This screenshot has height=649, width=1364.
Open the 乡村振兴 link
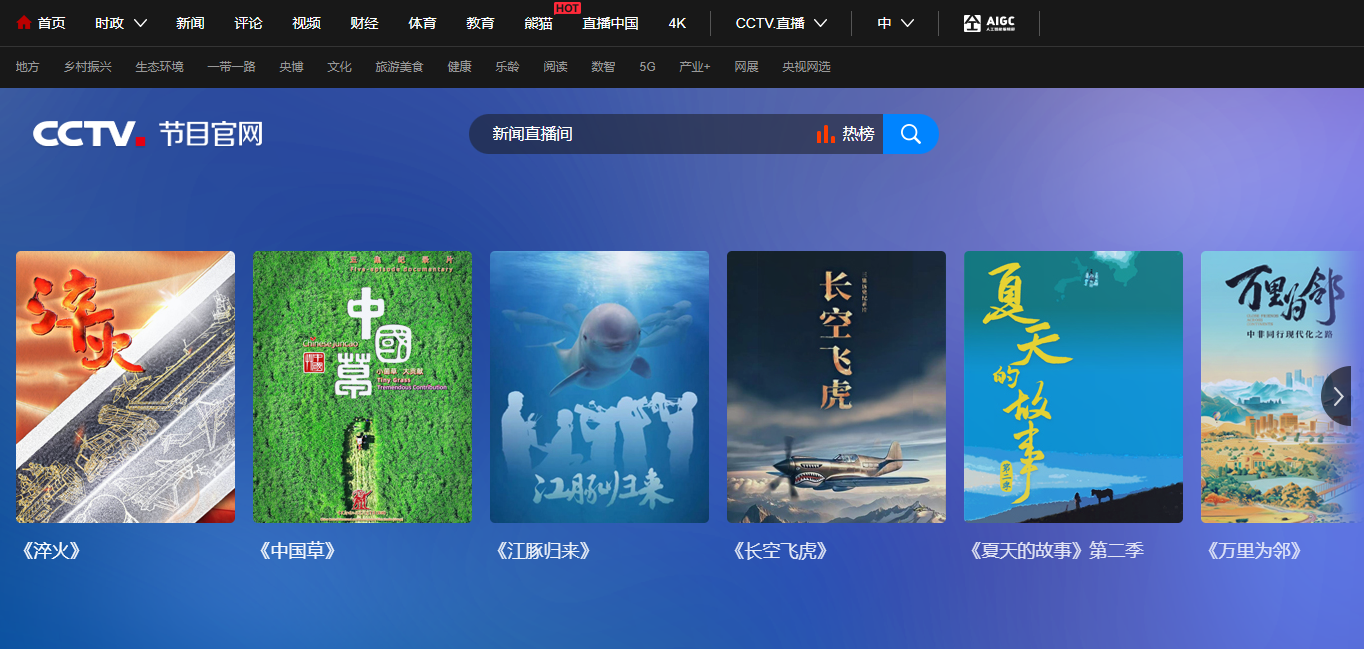point(87,67)
